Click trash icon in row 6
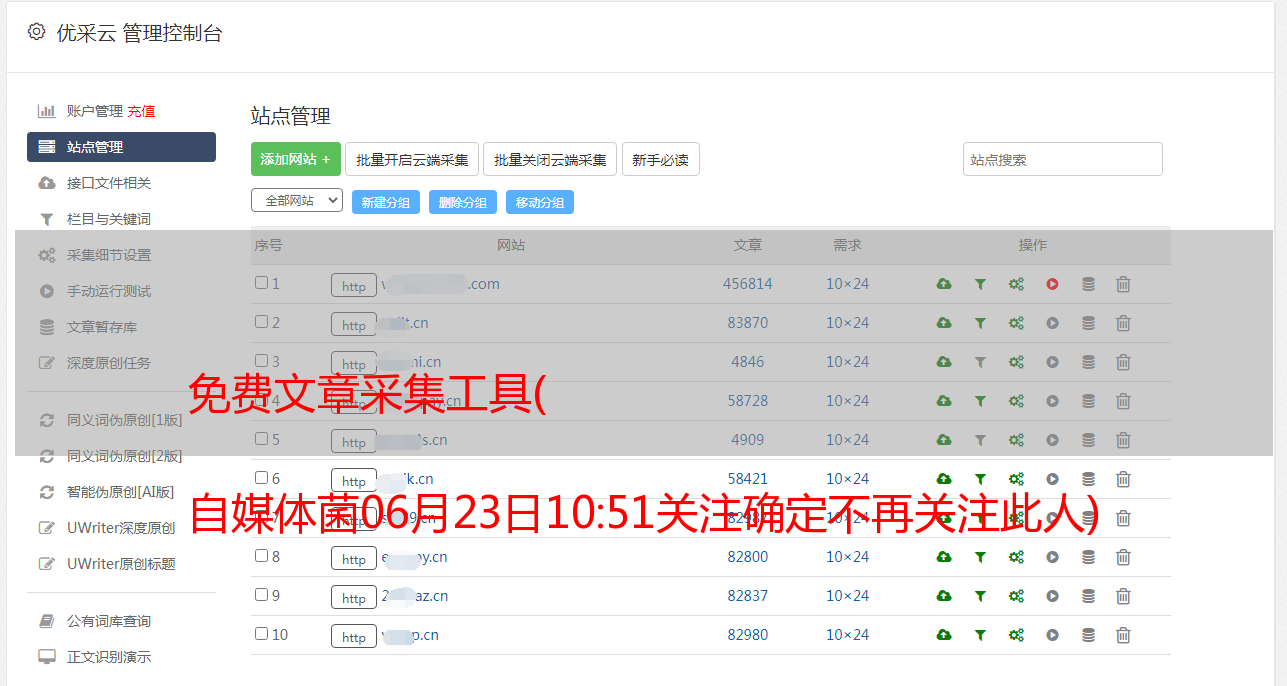1287x686 pixels. pos(1123,479)
